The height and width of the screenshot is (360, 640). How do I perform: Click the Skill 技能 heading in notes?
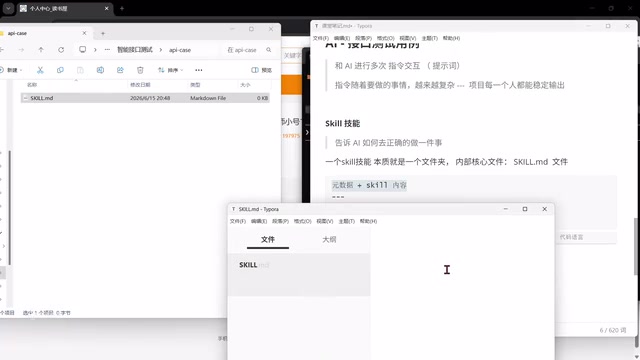point(342,124)
